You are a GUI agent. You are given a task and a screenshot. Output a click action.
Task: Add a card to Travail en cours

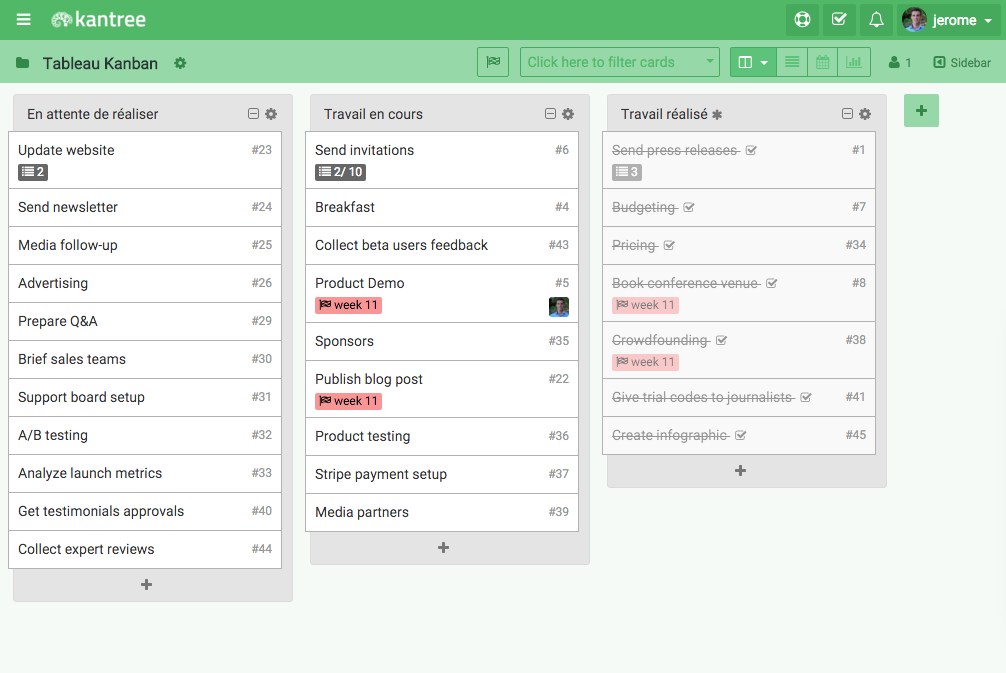(443, 547)
